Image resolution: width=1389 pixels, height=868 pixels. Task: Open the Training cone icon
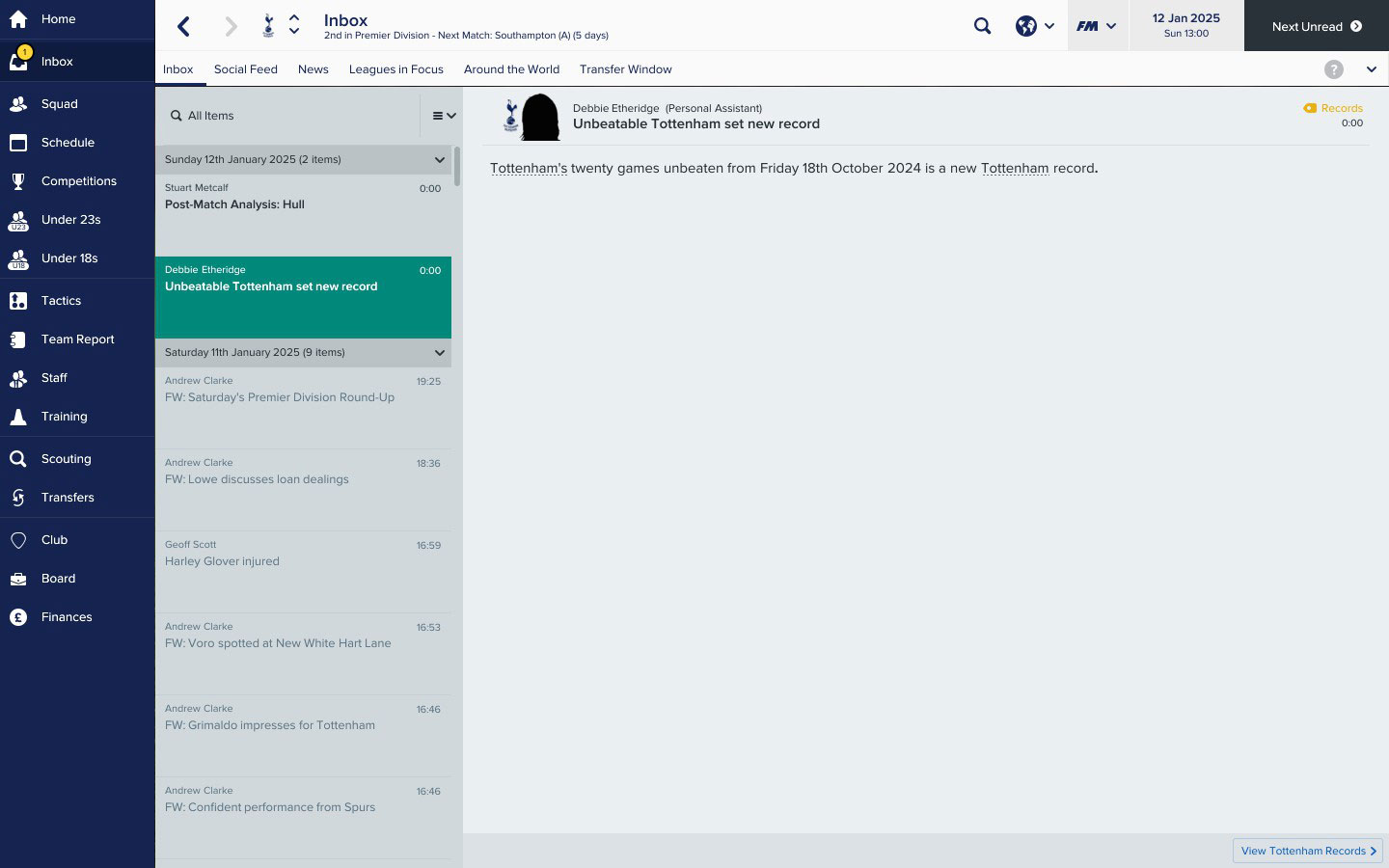coord(18,417)
